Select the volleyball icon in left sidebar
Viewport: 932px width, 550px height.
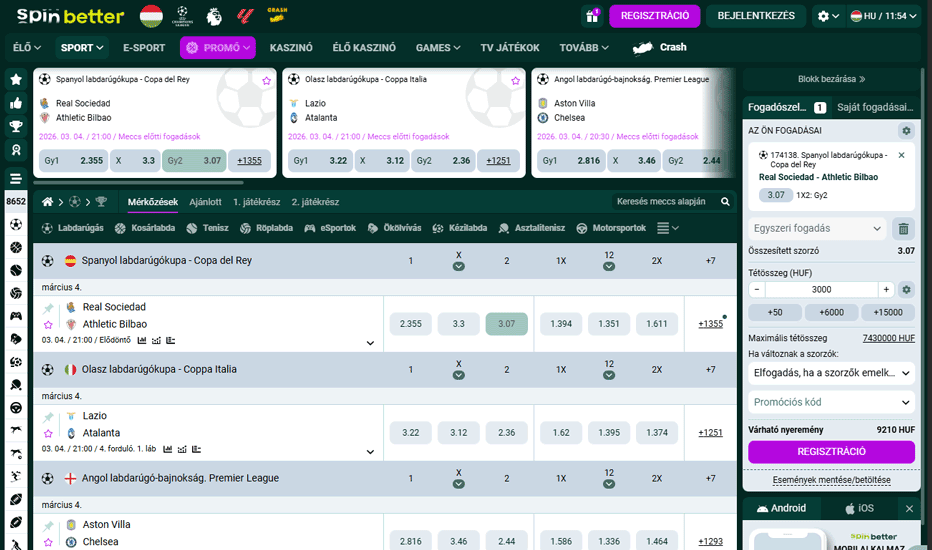point(16,293)
